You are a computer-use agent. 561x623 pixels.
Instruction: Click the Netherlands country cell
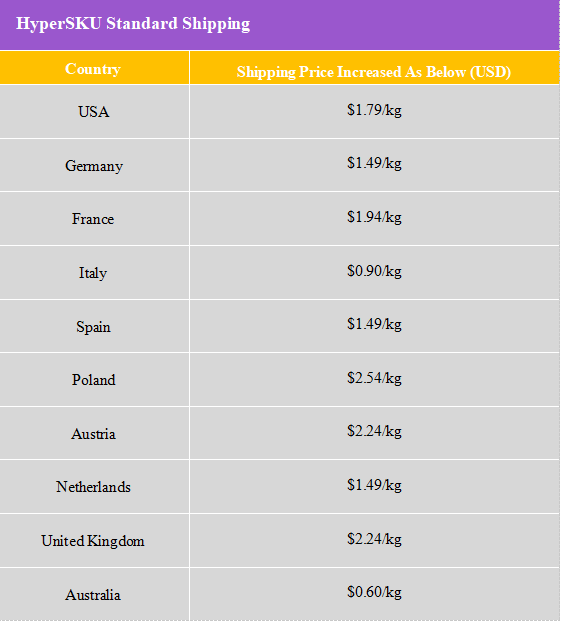[95, 487]
